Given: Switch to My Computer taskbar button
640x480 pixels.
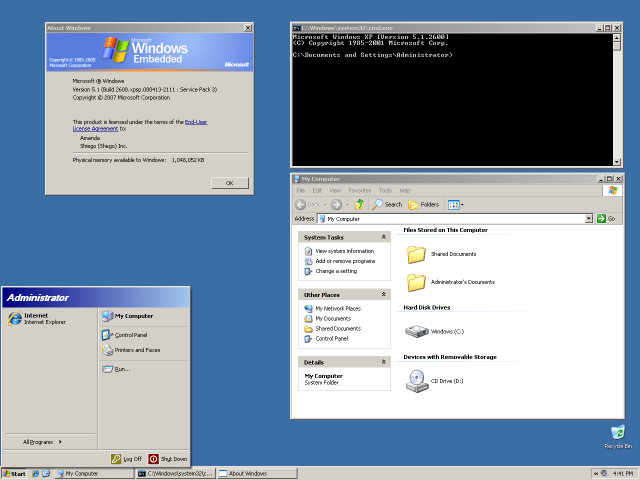Looking at the screenshot, I should tap(95, 473).
